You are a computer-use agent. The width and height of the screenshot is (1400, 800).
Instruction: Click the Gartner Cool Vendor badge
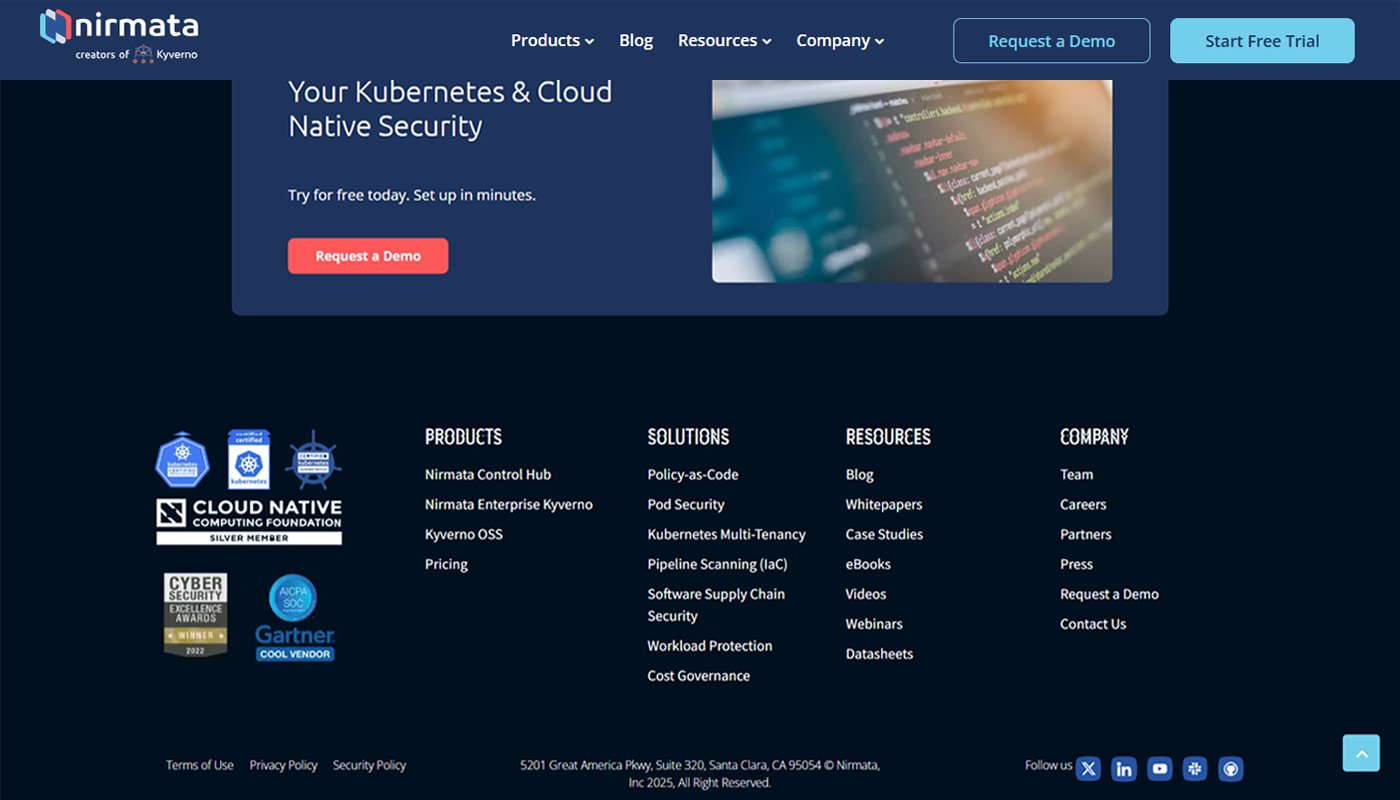click(x=294, y=643)
